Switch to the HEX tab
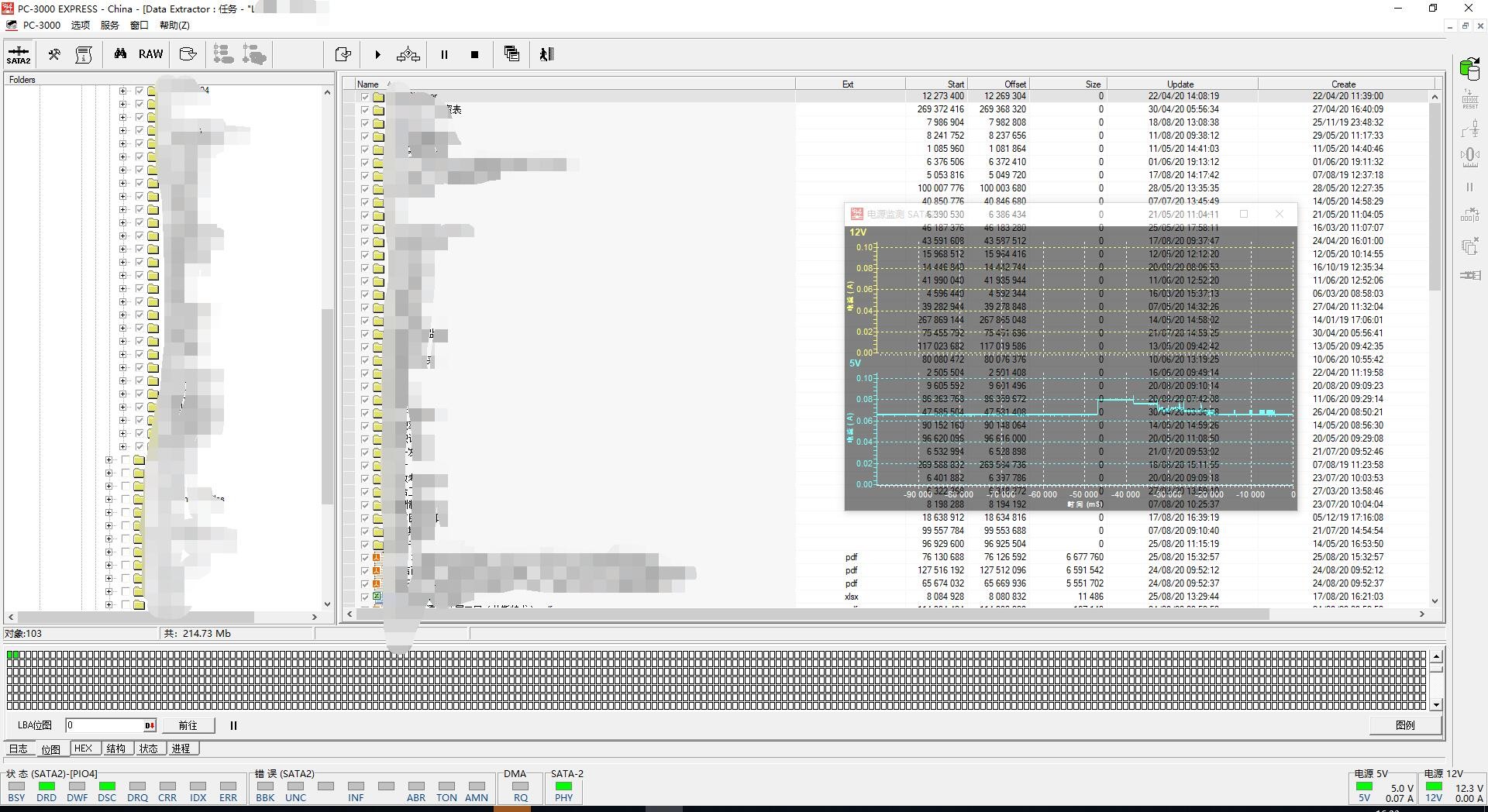The width and height of the screenshot is (1488, 812). point(84,748)
